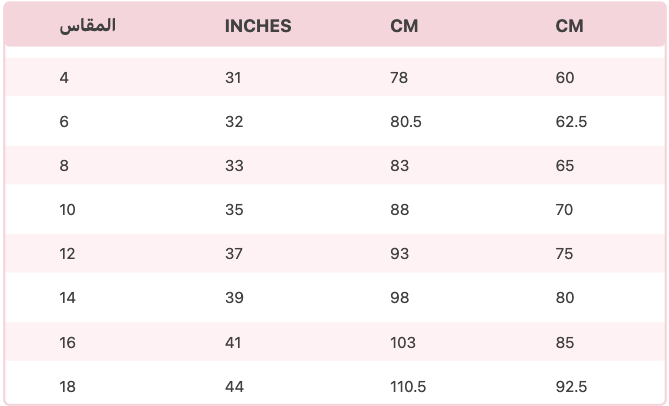Screen dimensions: 669x406
Task: Click the 44 inches value
Action: (x=234, y=386)
